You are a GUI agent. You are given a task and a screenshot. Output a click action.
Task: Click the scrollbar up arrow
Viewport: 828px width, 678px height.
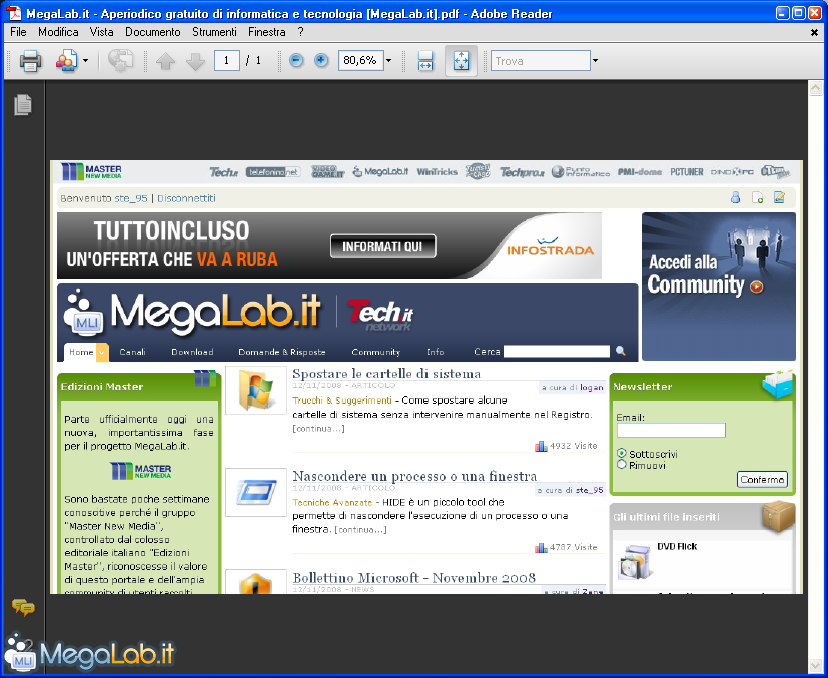click(815, 88)
